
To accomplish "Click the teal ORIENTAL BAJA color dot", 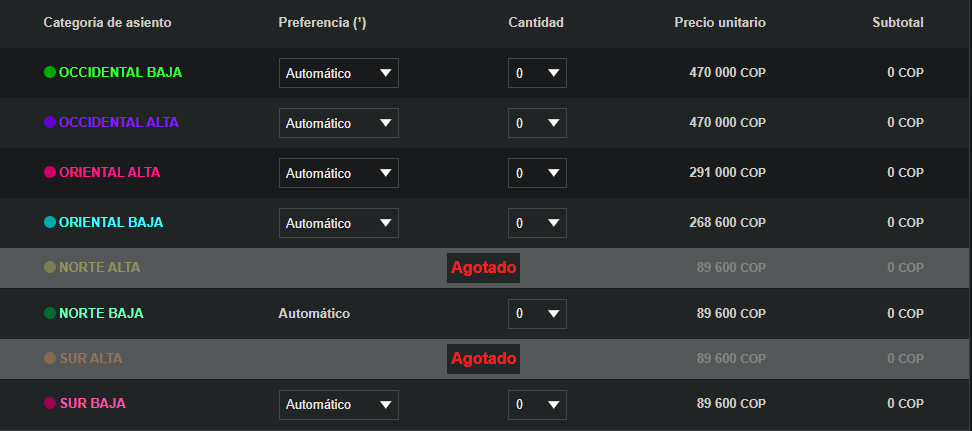I will [50, 223].
